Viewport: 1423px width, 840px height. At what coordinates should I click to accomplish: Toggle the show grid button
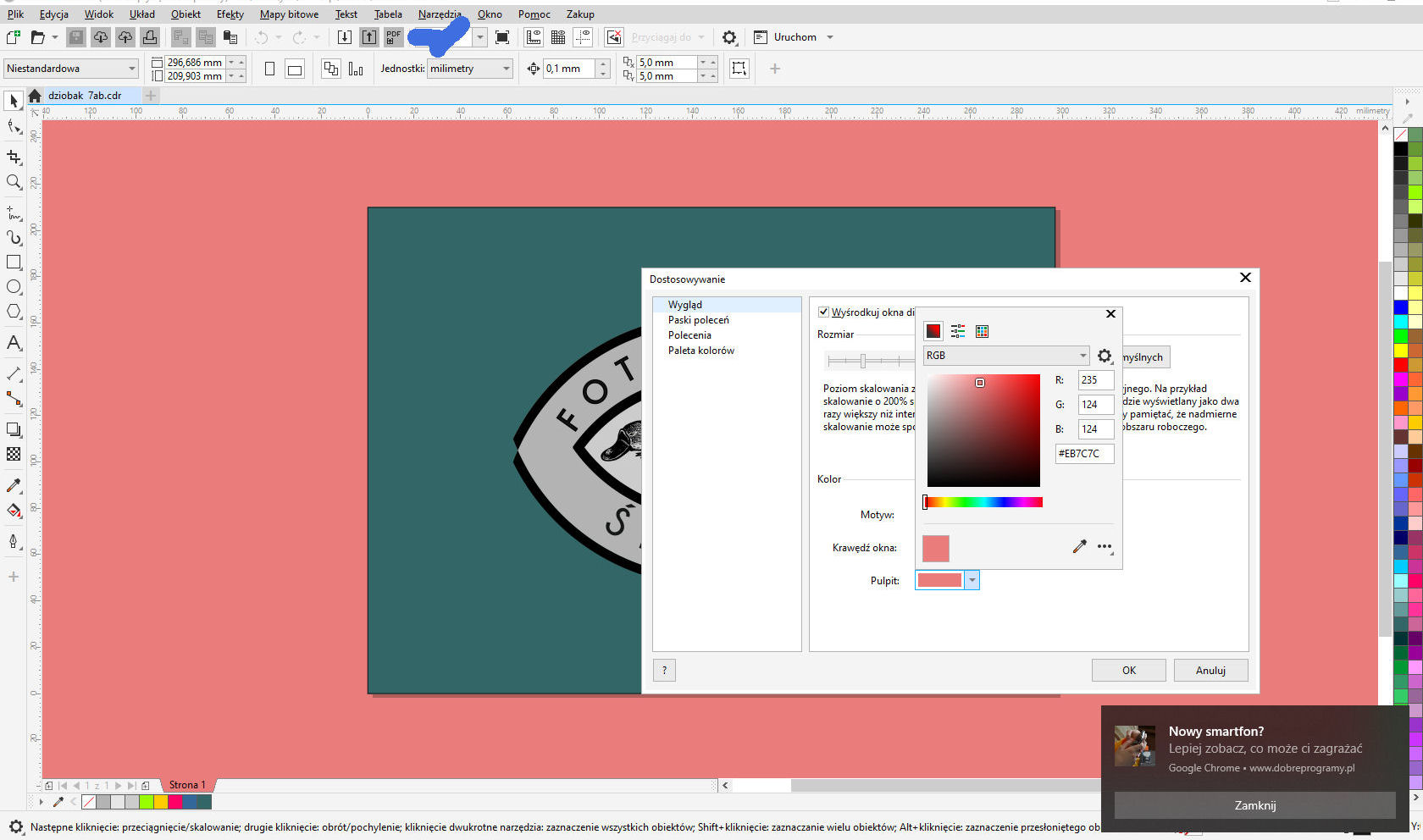(558, 37)
